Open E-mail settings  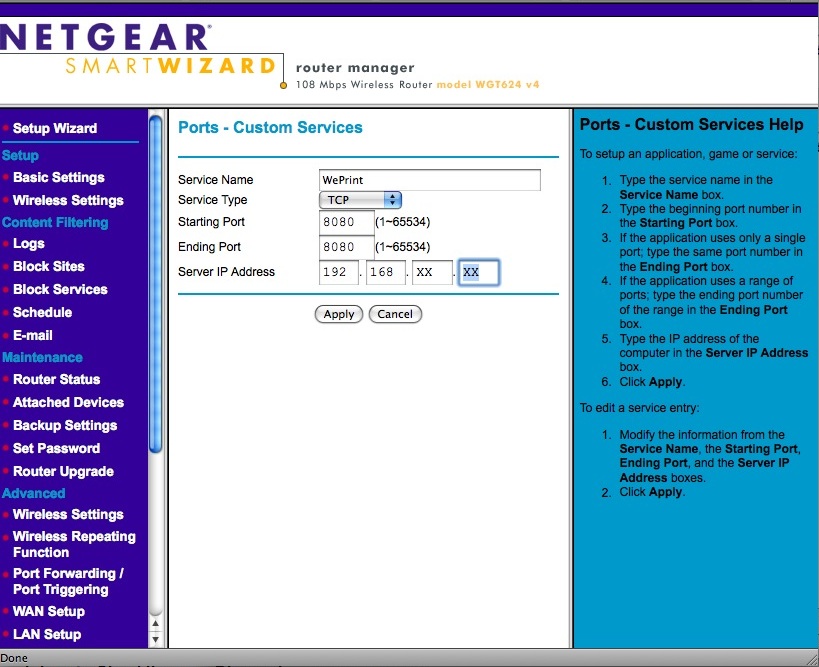[x=32, y=335]
